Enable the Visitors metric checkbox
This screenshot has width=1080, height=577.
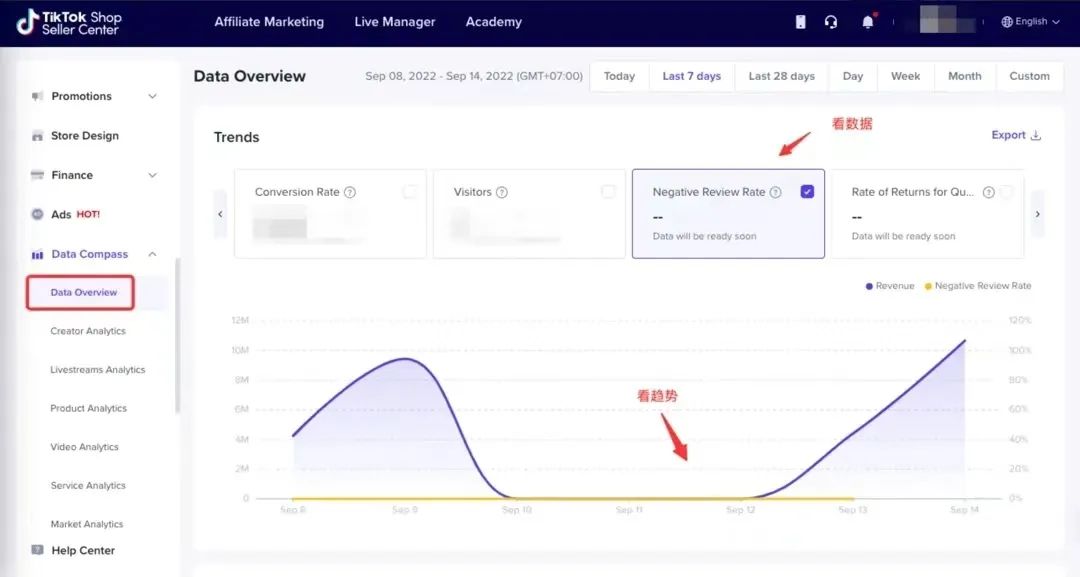pos(608,192)
